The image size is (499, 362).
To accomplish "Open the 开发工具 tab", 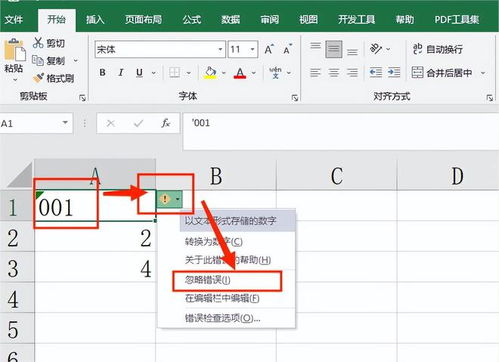I will pos(356,19).
